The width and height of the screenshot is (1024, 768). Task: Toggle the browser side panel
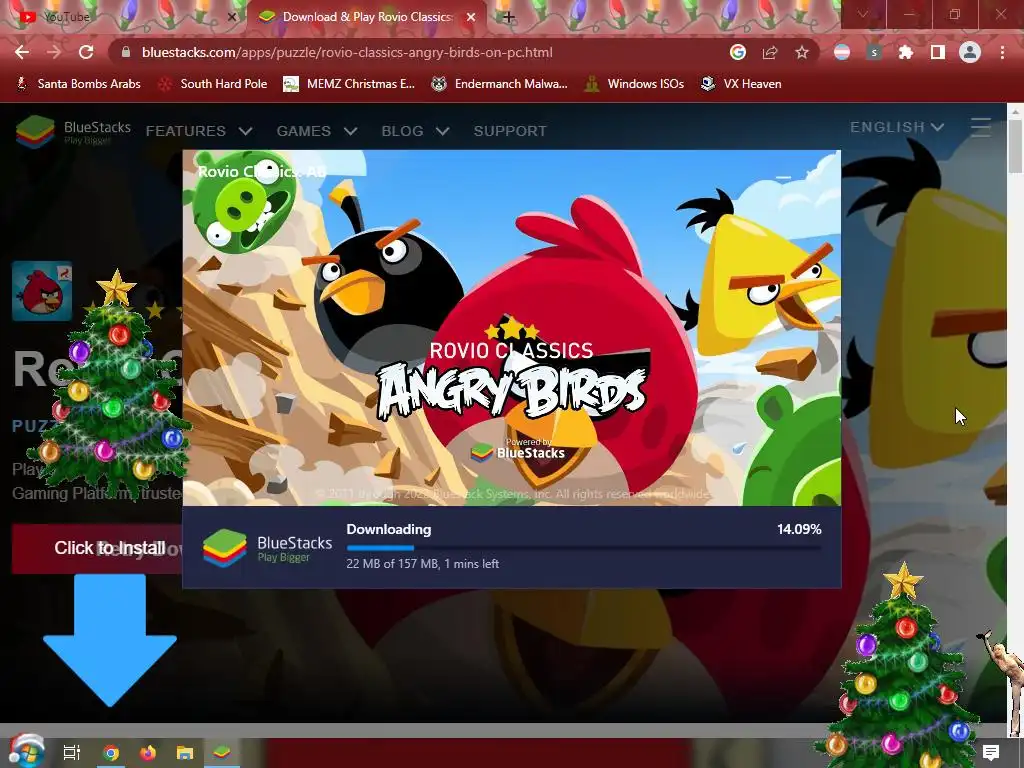tap(938, 52)
